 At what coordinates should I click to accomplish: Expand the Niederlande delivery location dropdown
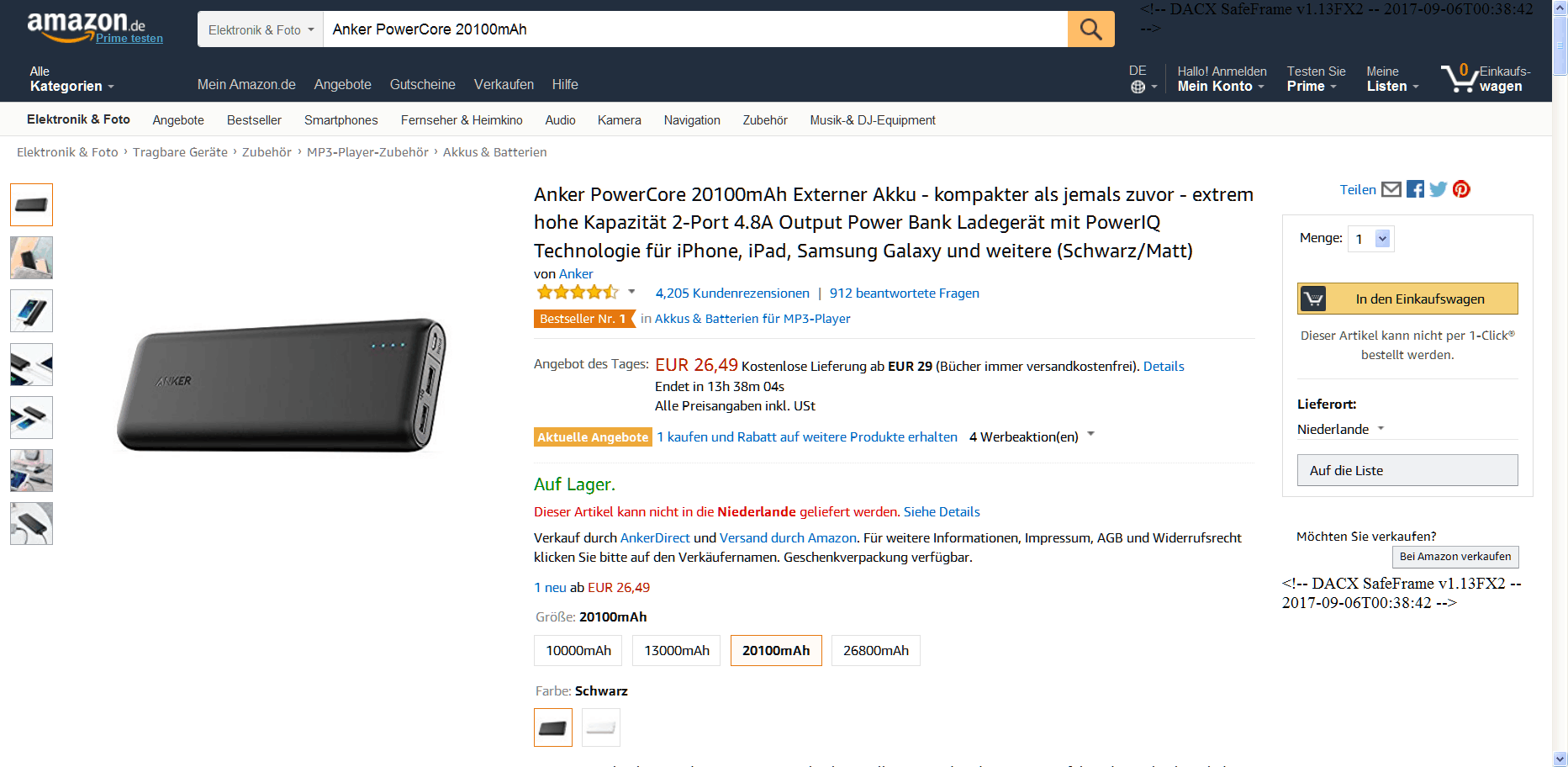coord(1340,429)
